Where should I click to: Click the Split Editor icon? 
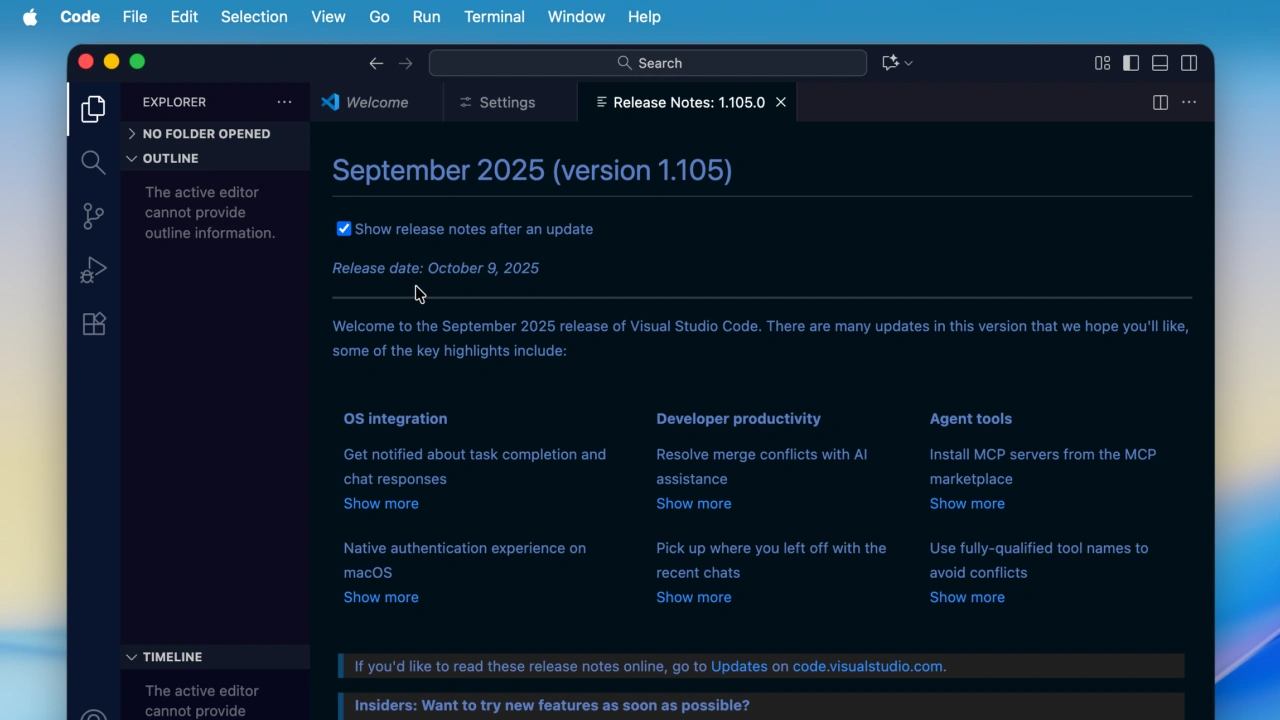pos(1160,102)
